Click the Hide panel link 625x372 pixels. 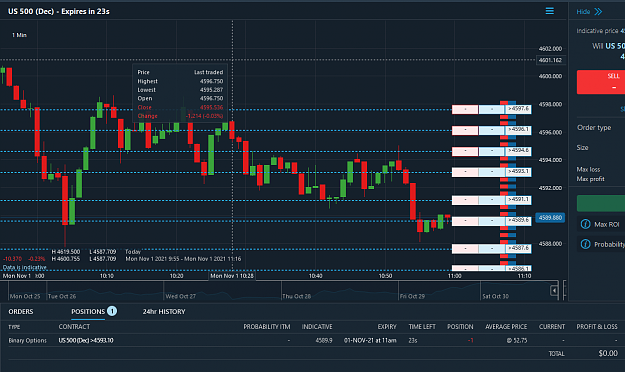click(x=583, y=12)
